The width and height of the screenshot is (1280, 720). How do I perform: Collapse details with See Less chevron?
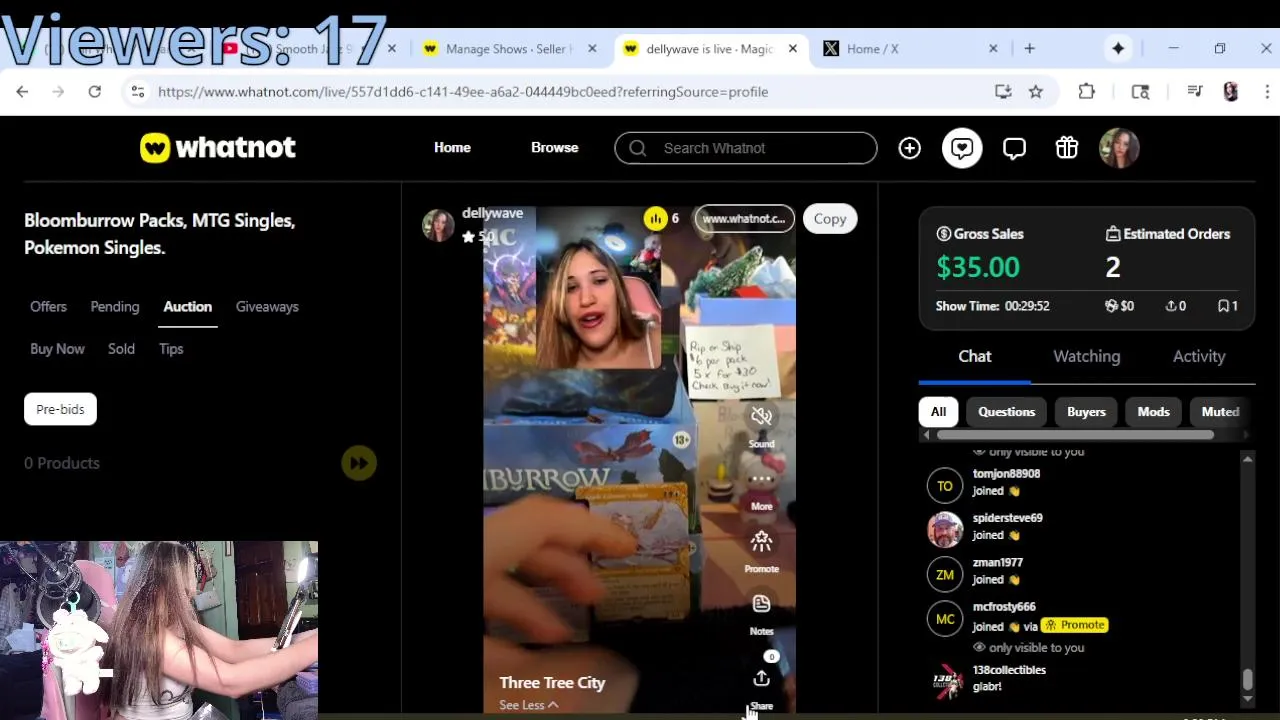click(x=553, y=705)
